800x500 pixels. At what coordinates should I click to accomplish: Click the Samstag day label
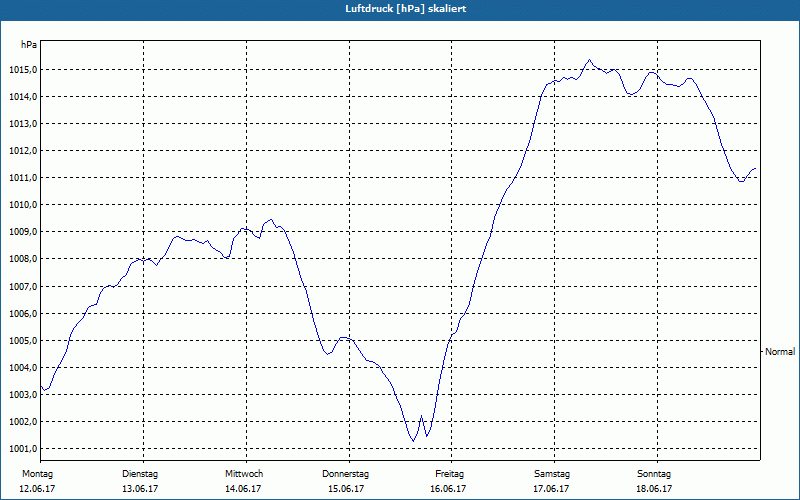pyautogui.click(x=552, y=474)
